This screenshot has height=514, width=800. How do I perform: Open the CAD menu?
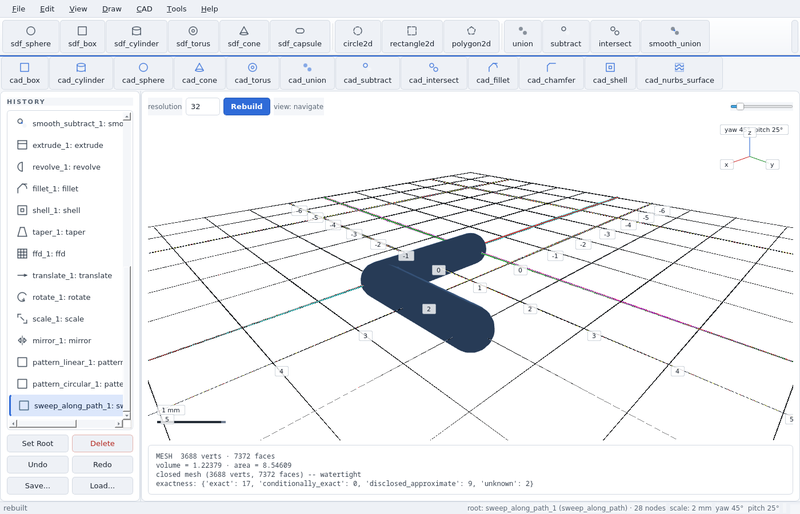pos(144,9)
